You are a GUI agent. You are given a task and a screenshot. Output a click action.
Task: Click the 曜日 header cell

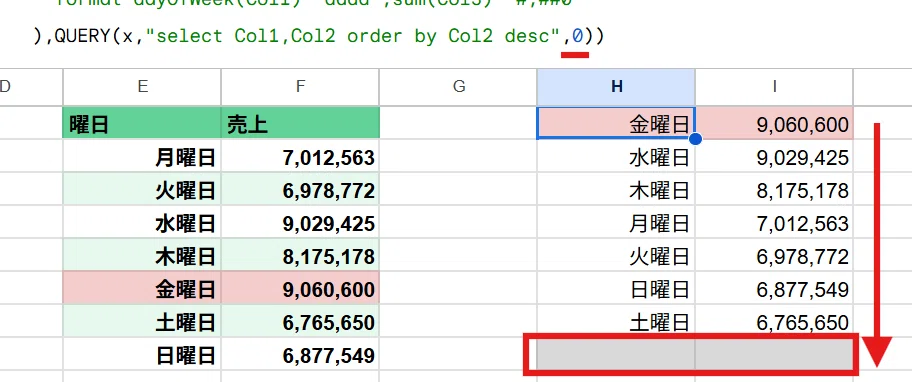pos(142,123)
